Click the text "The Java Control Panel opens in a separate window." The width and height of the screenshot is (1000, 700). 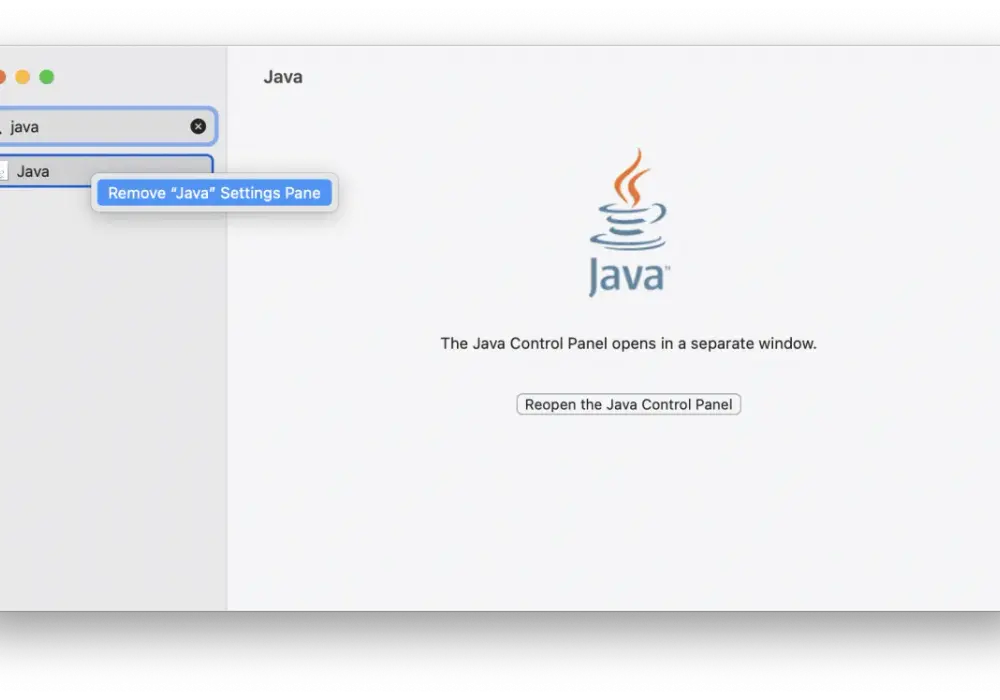click(x=628, y=344)
